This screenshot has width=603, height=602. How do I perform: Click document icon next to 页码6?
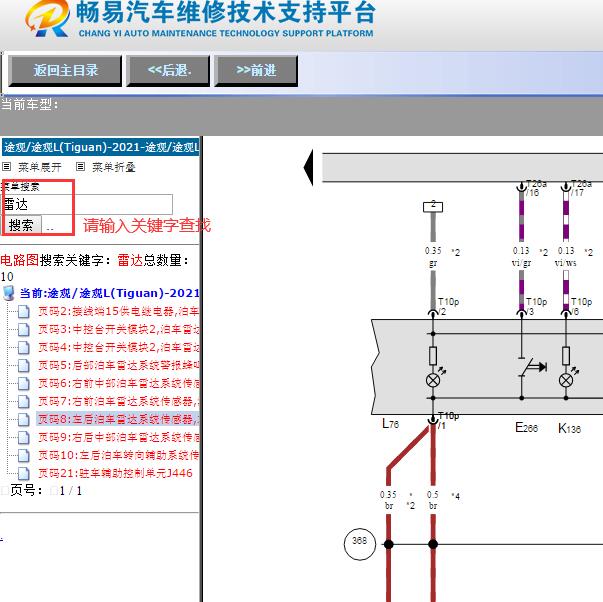click(x=23, y=384)
